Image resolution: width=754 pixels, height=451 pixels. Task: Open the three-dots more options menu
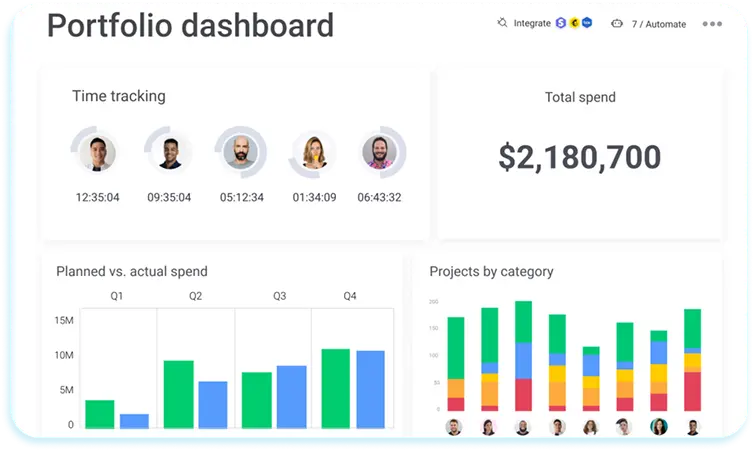712,24
